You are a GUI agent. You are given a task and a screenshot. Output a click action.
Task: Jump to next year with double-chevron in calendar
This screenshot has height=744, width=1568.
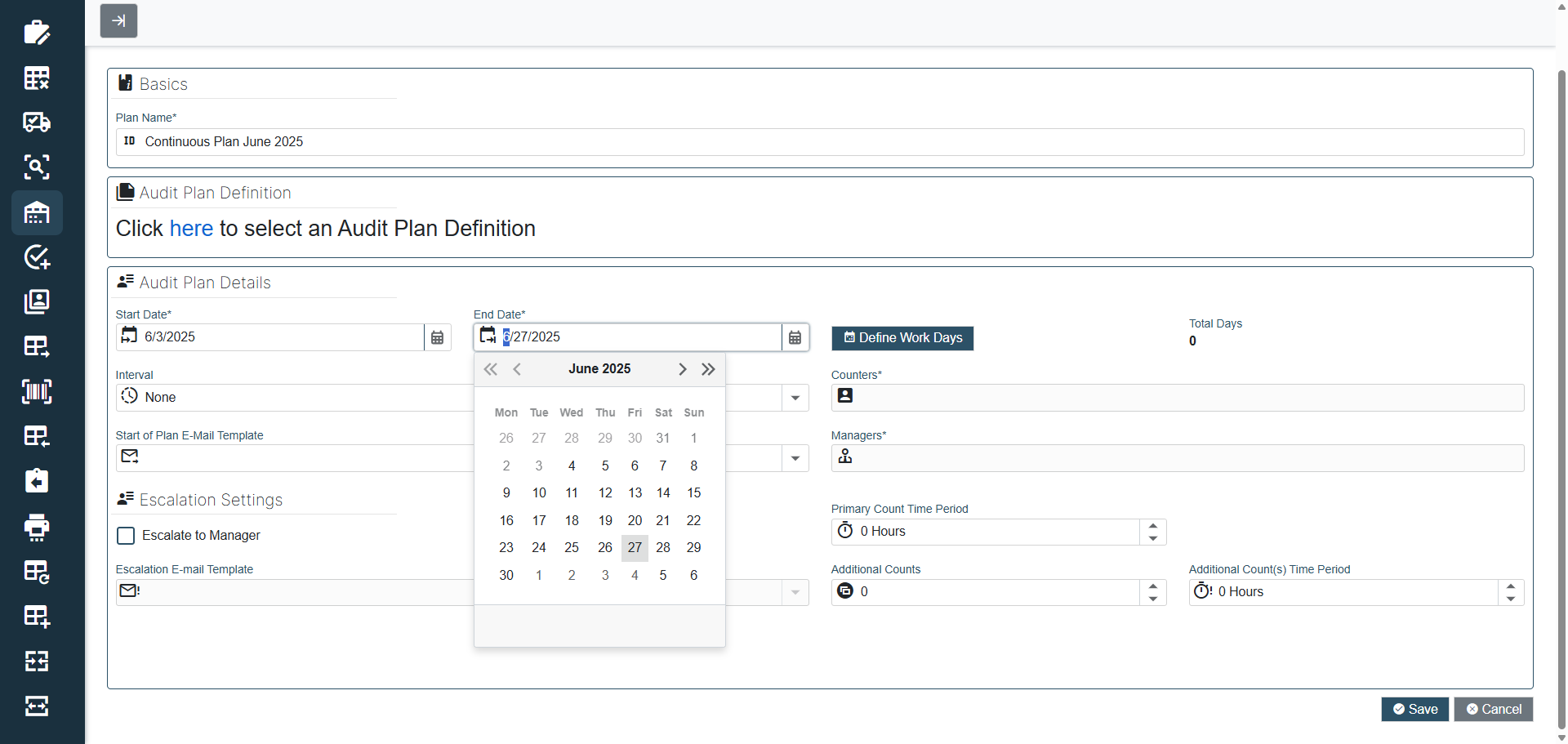(x=708, y=368)
